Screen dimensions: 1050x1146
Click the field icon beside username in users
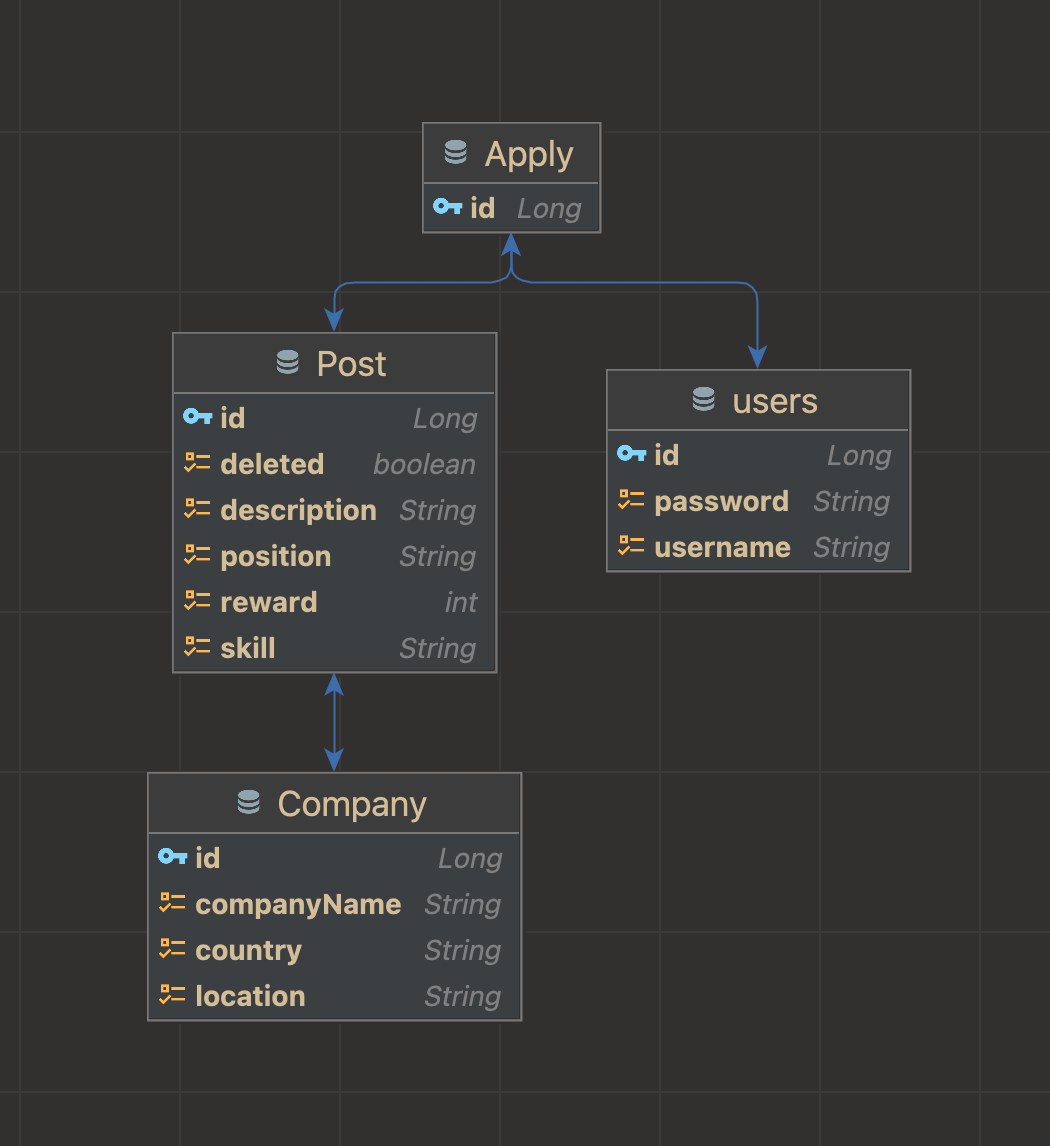click(x=631, y=546)
